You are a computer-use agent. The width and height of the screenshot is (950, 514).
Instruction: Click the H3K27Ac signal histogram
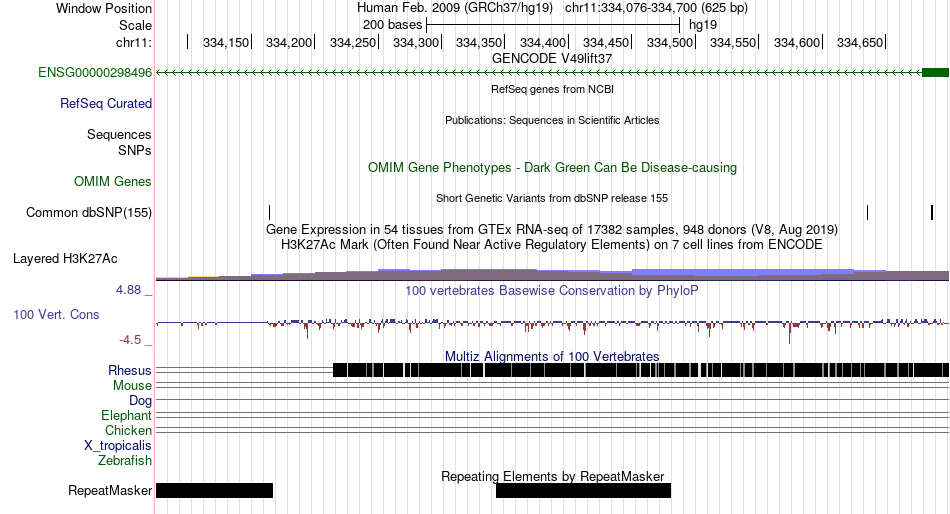pyautogui.click(x=552, y=274)
